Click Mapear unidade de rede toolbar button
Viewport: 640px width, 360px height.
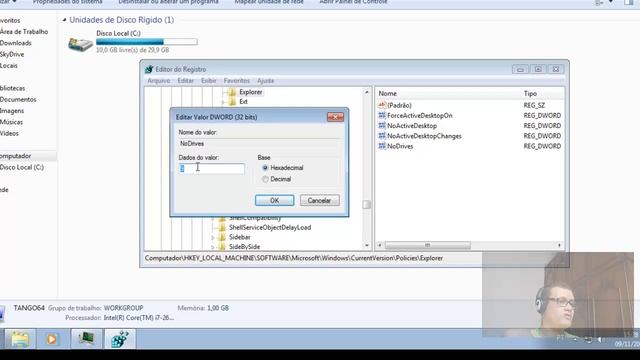click(x=269, y=2)
